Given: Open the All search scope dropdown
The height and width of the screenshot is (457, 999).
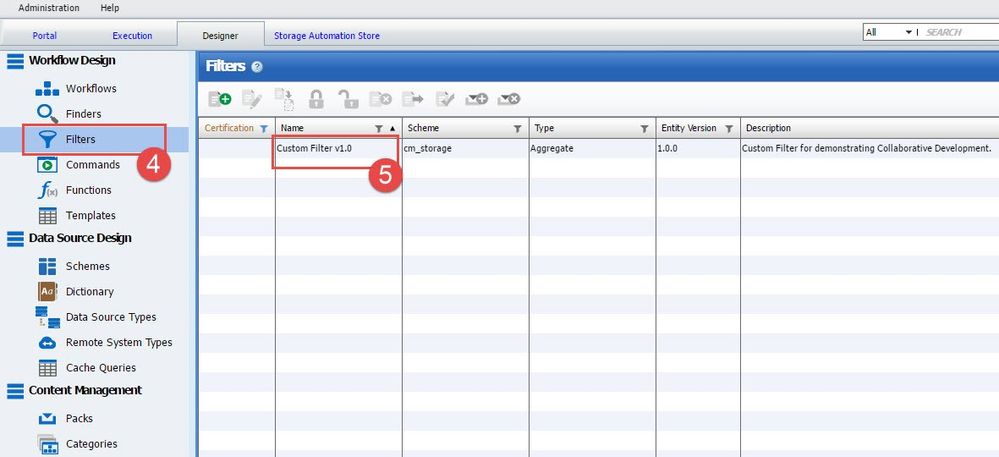Looking at the screenshot, I should pyautogui.click(x=889, y=32).
